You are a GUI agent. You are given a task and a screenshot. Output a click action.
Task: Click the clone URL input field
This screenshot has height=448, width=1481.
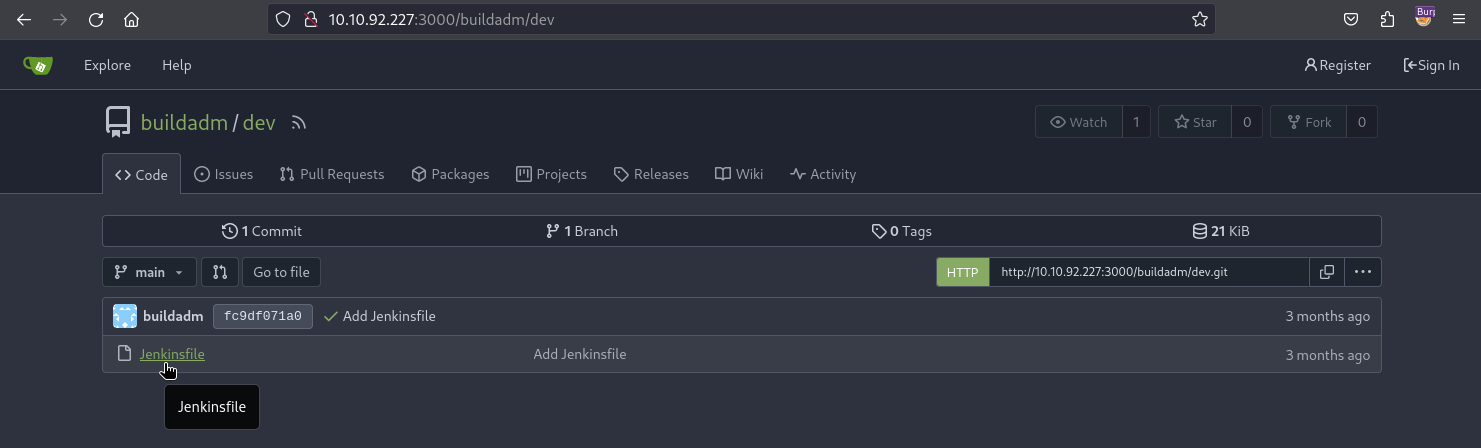1148,272
